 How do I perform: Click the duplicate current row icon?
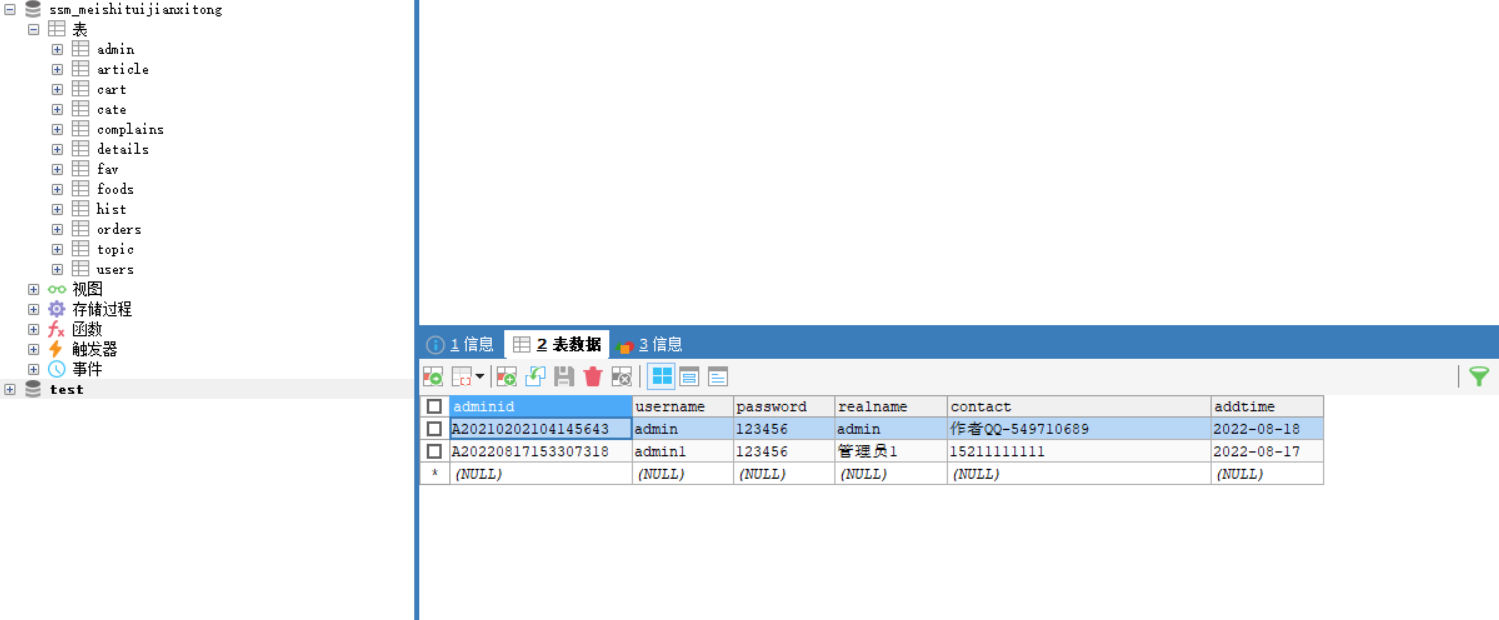(535, 376)
